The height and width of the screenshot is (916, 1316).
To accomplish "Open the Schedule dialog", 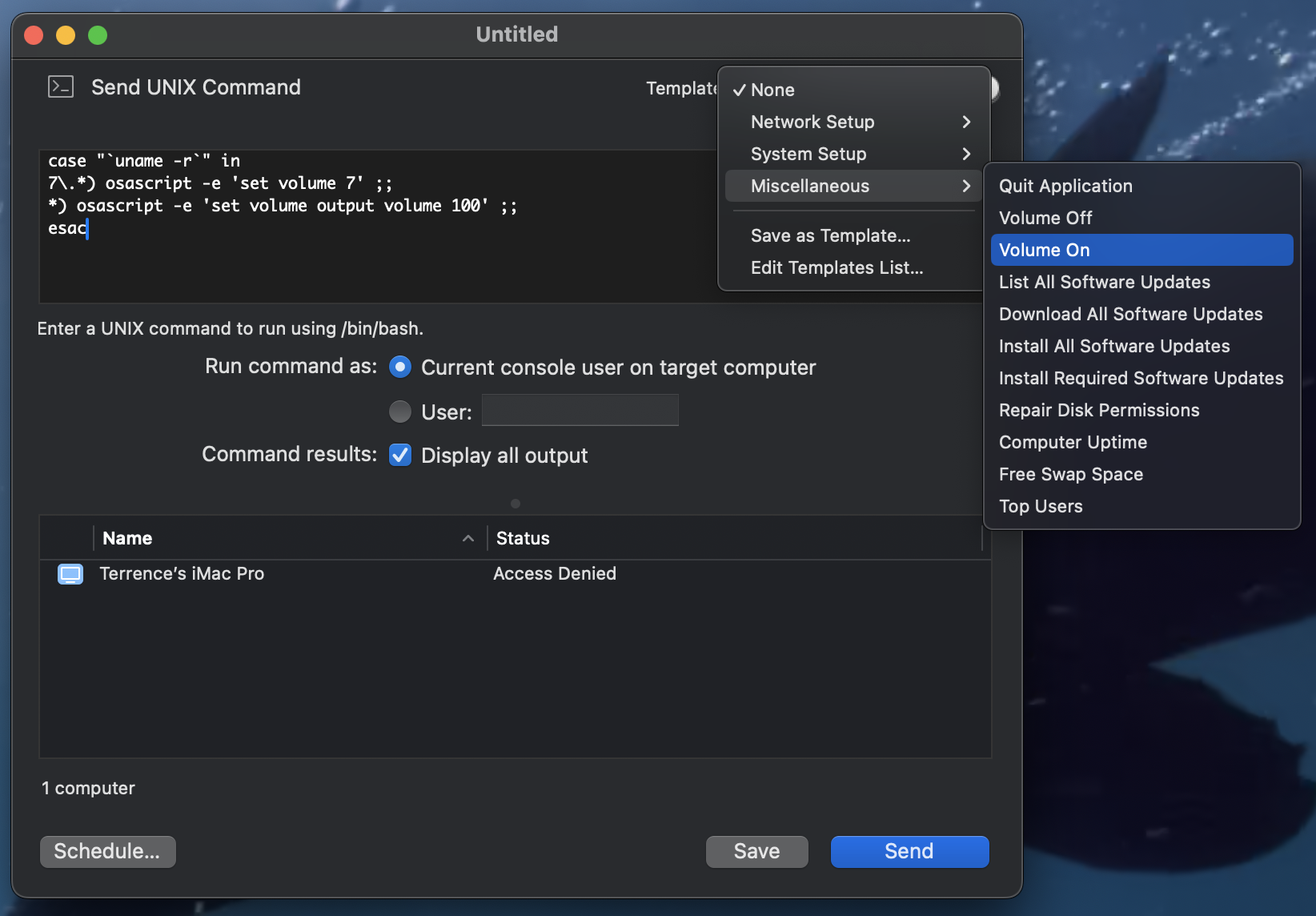I will tap(107, 851).
